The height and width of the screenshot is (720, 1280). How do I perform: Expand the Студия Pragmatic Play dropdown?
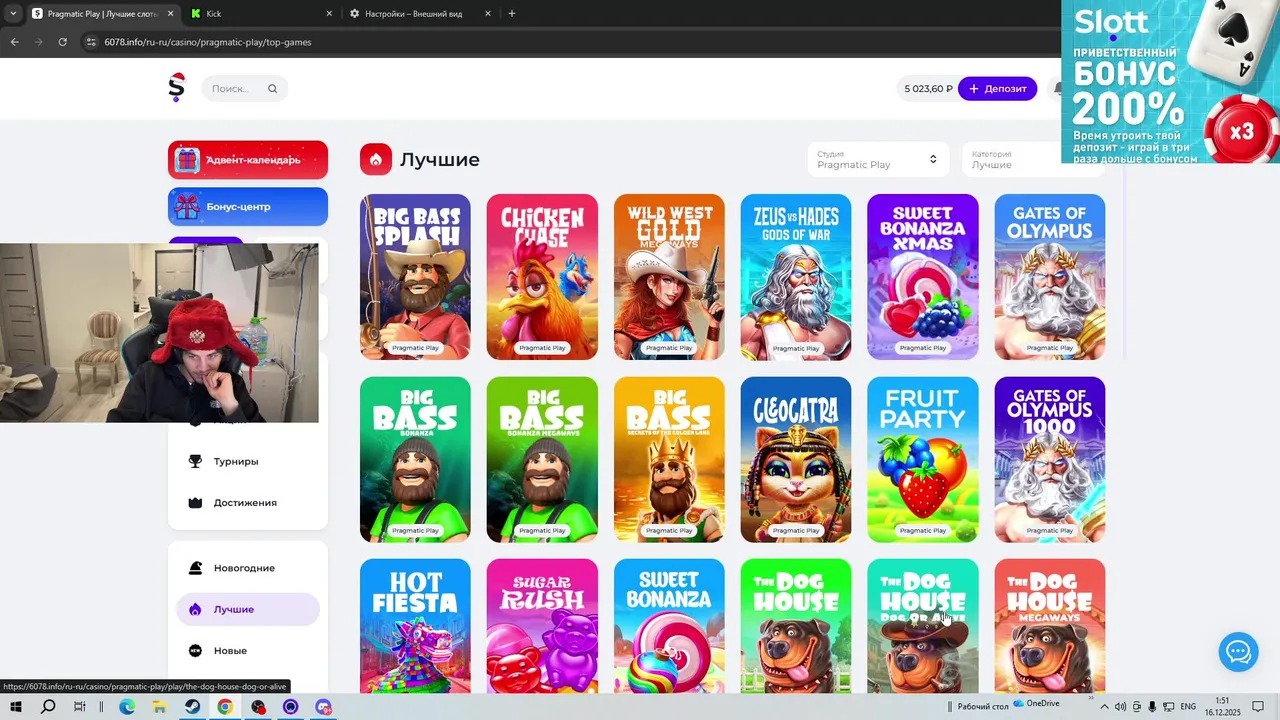878,159
